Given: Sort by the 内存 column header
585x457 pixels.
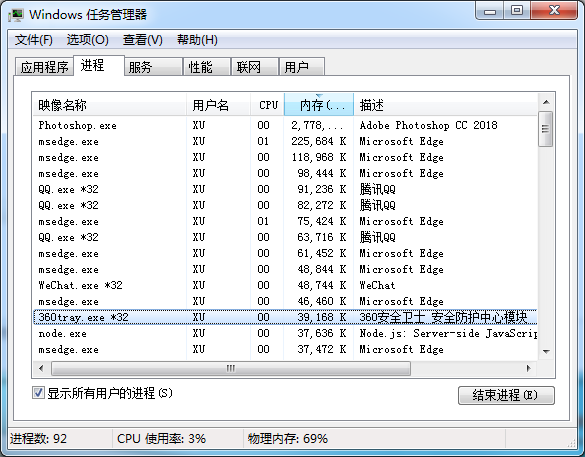Looking at the screenshot, I should (319, 105).
